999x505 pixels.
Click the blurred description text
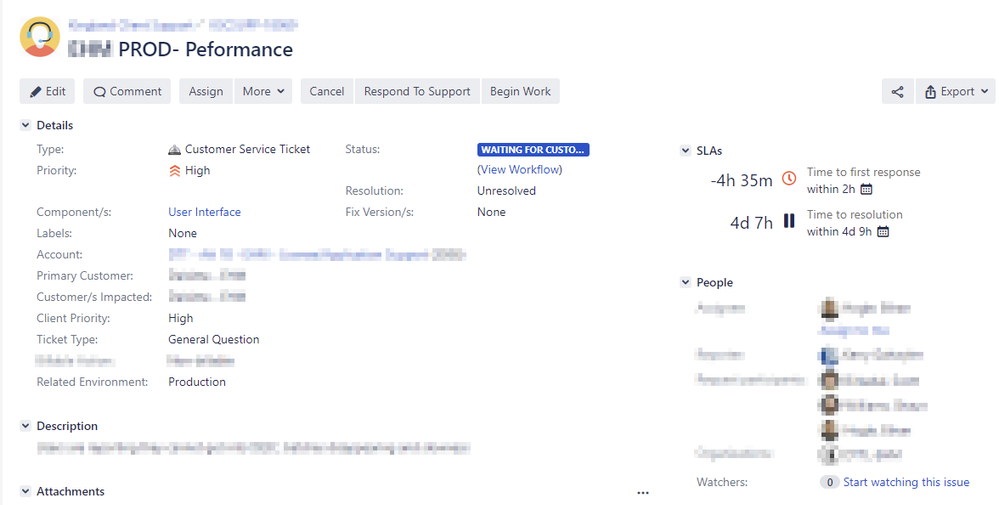point(254,448)
